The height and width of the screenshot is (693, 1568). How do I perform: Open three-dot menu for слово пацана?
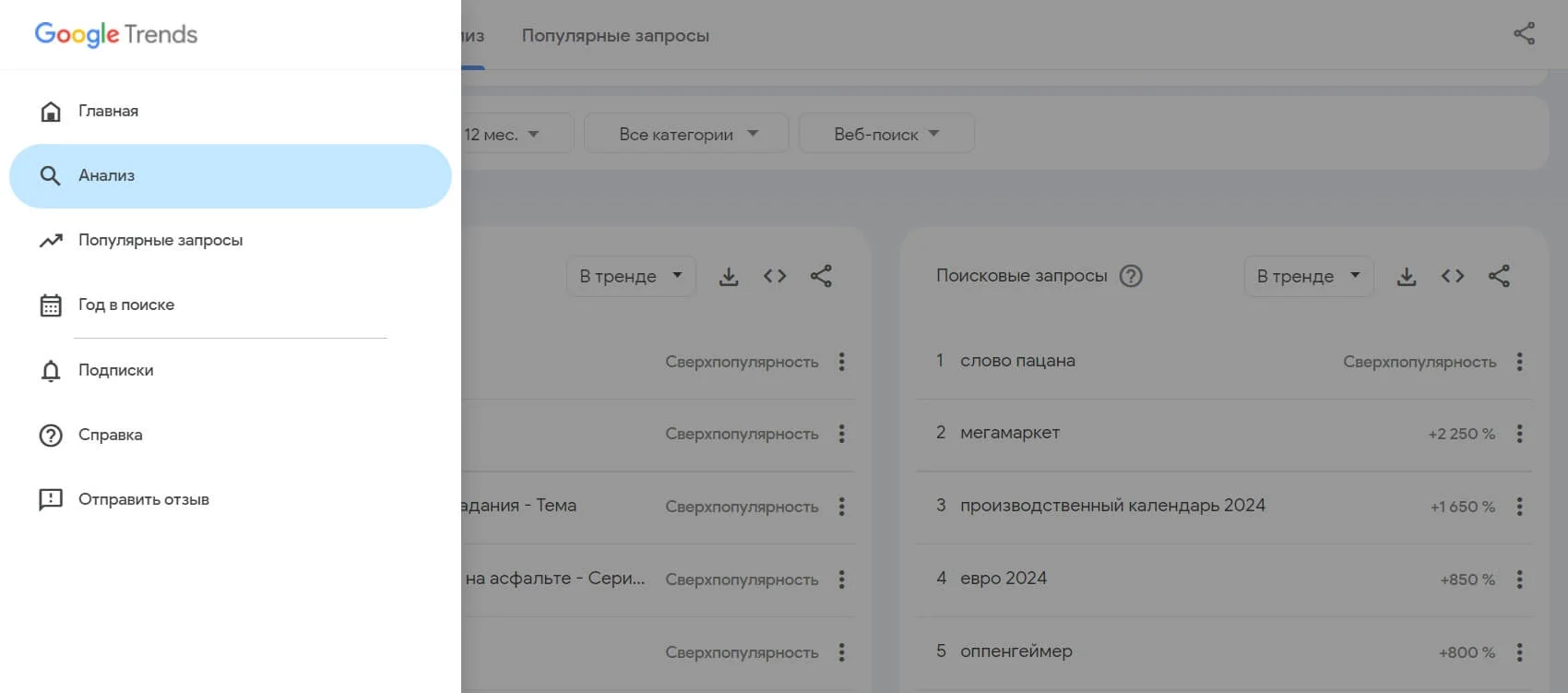(x=1519, y=362)
